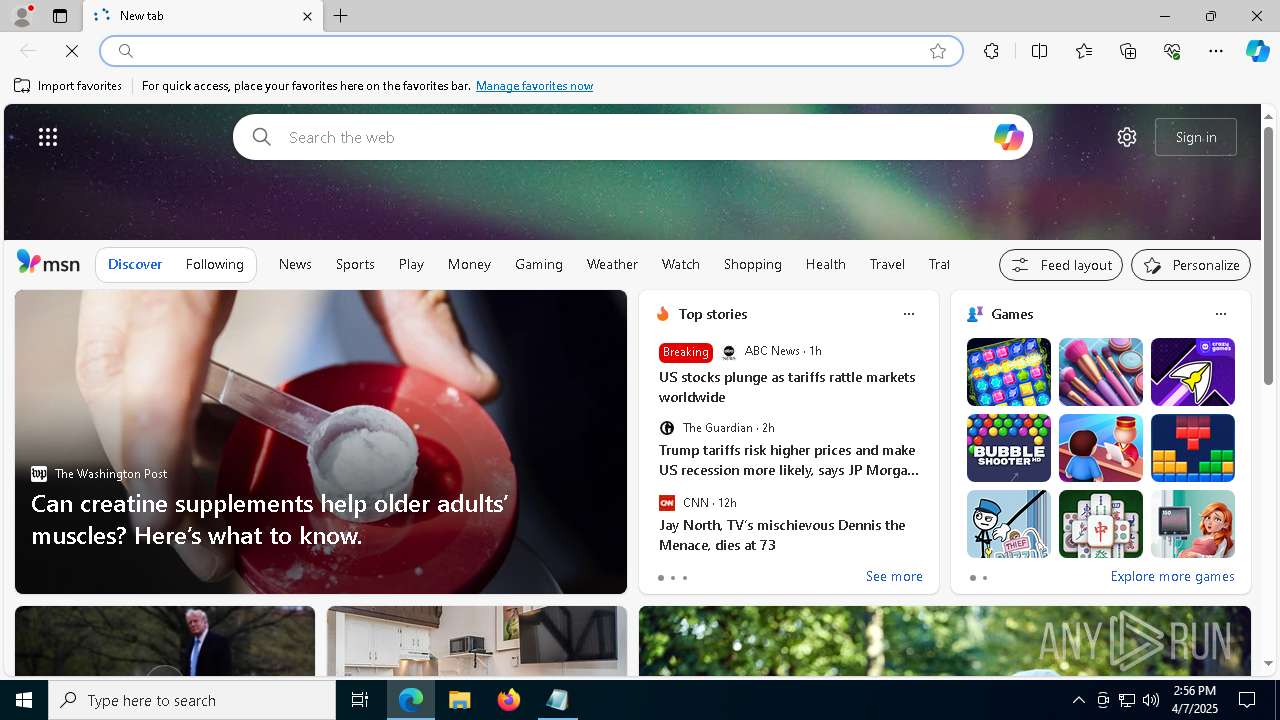This screenshot has height=720, width=1280.
Task: Open a new tab with plus button
Action: tap(341, 16)
